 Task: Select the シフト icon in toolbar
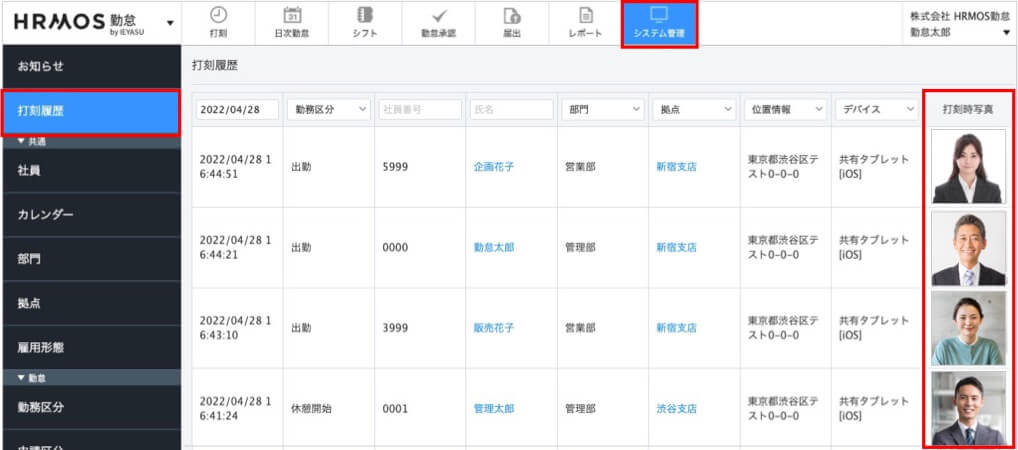tap(365, 15)
